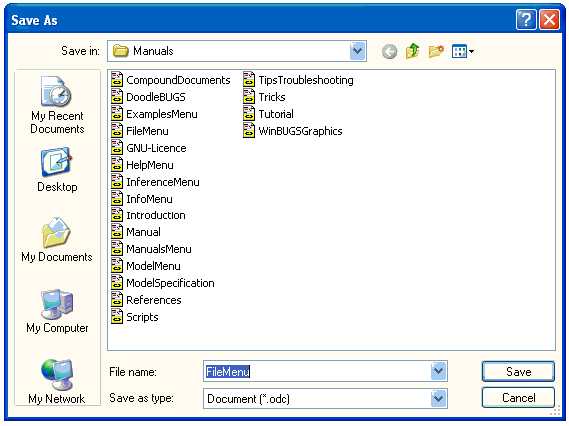Click the InferenceMenu file name text
569x426 pixels.
click(163, 182)
